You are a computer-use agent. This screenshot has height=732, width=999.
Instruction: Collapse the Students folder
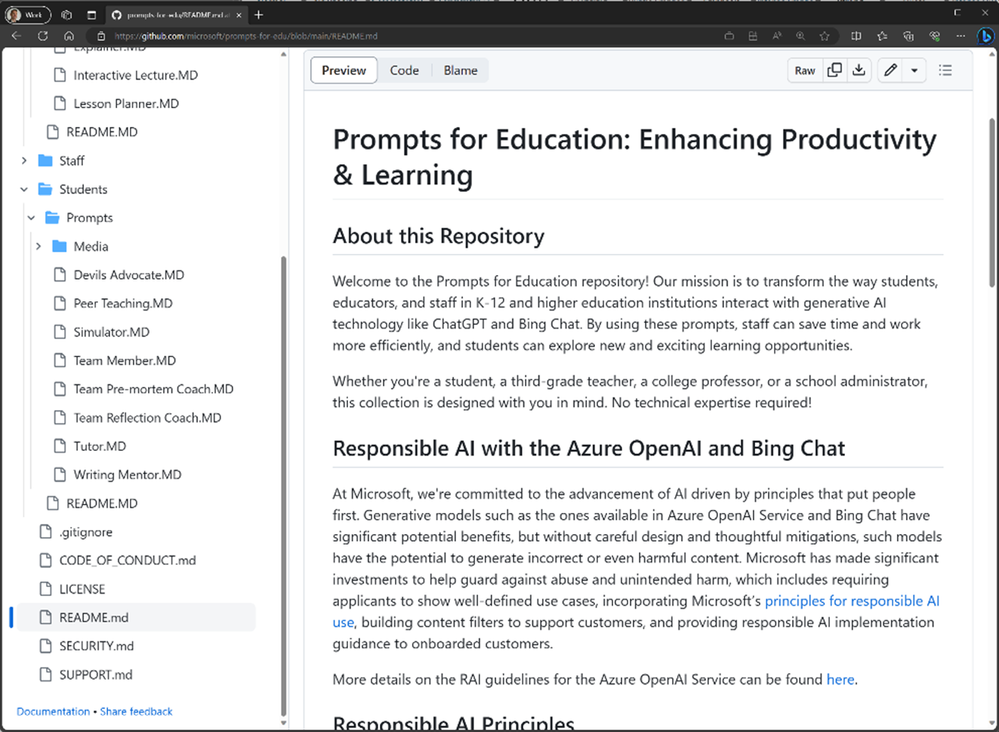(x=24, y=189)
